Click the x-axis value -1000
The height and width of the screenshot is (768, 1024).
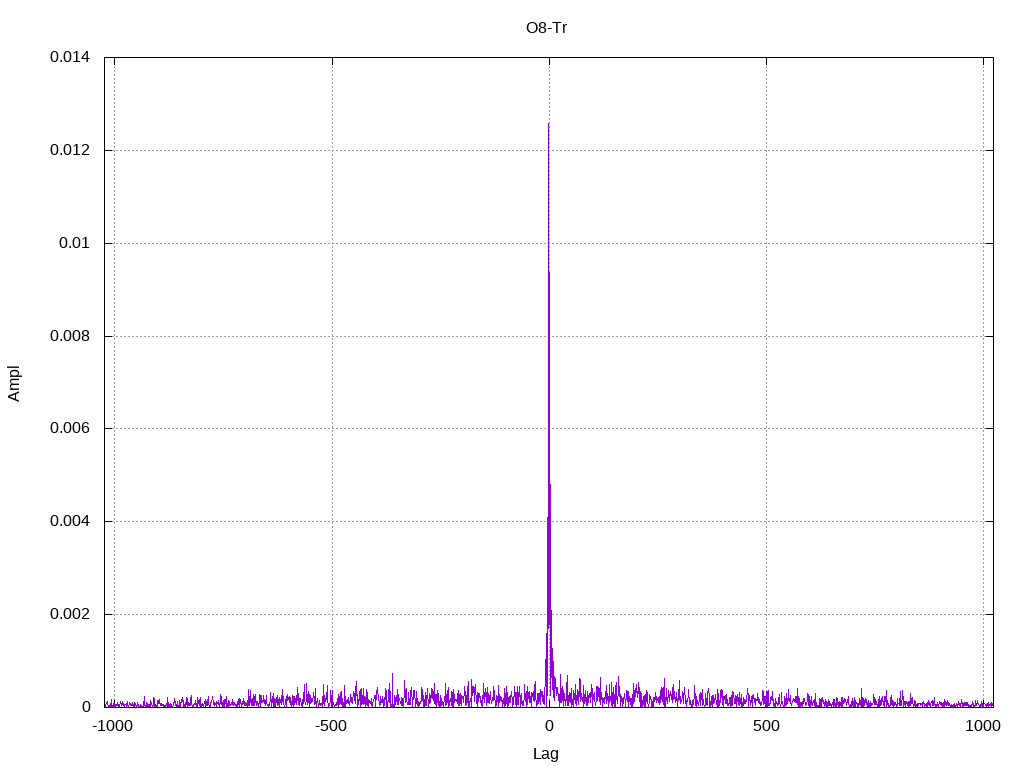pos(112,726)
